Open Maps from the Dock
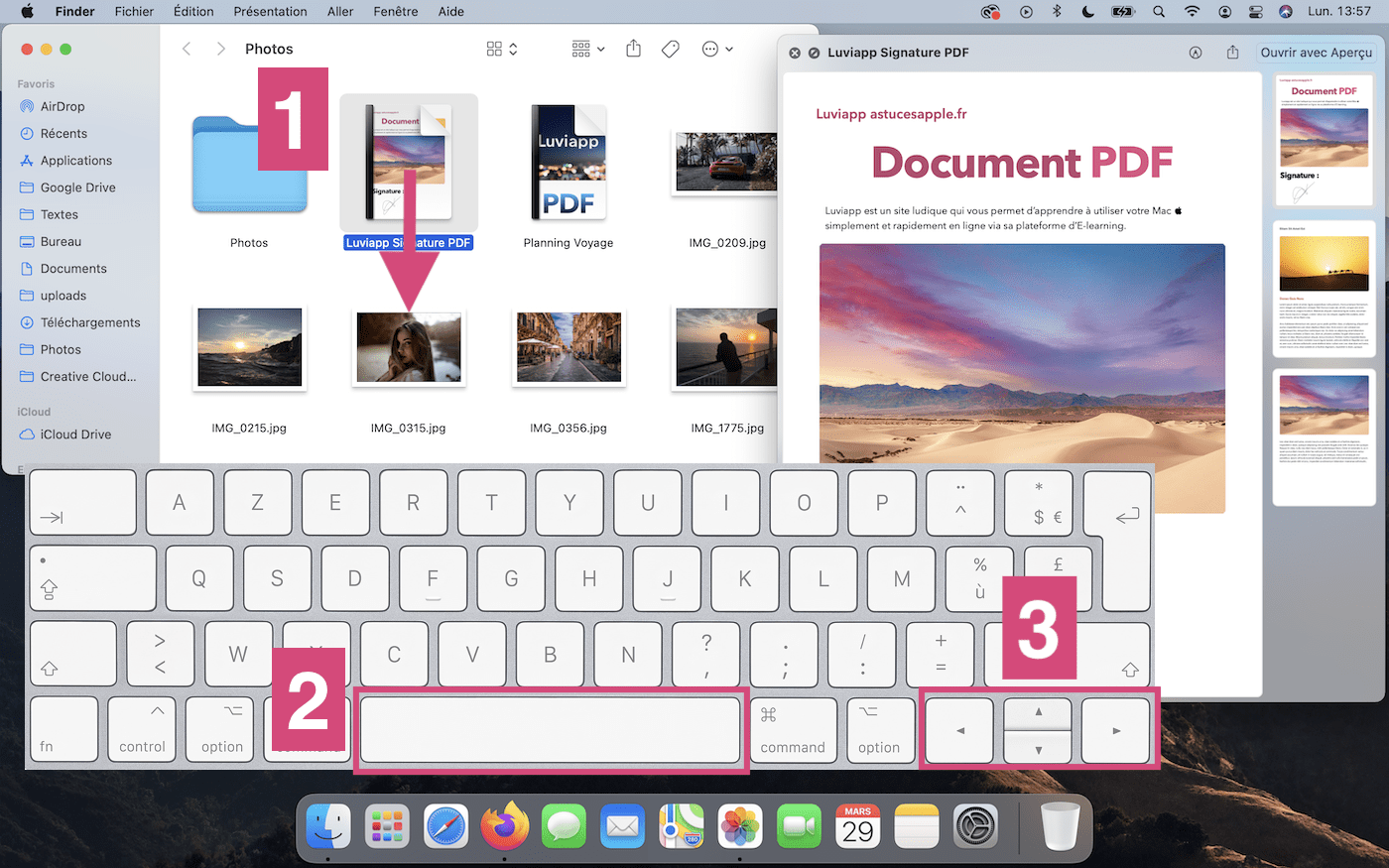Viewport: 1389px width, 868px height. pyautogui.click(x=682, y=826)
